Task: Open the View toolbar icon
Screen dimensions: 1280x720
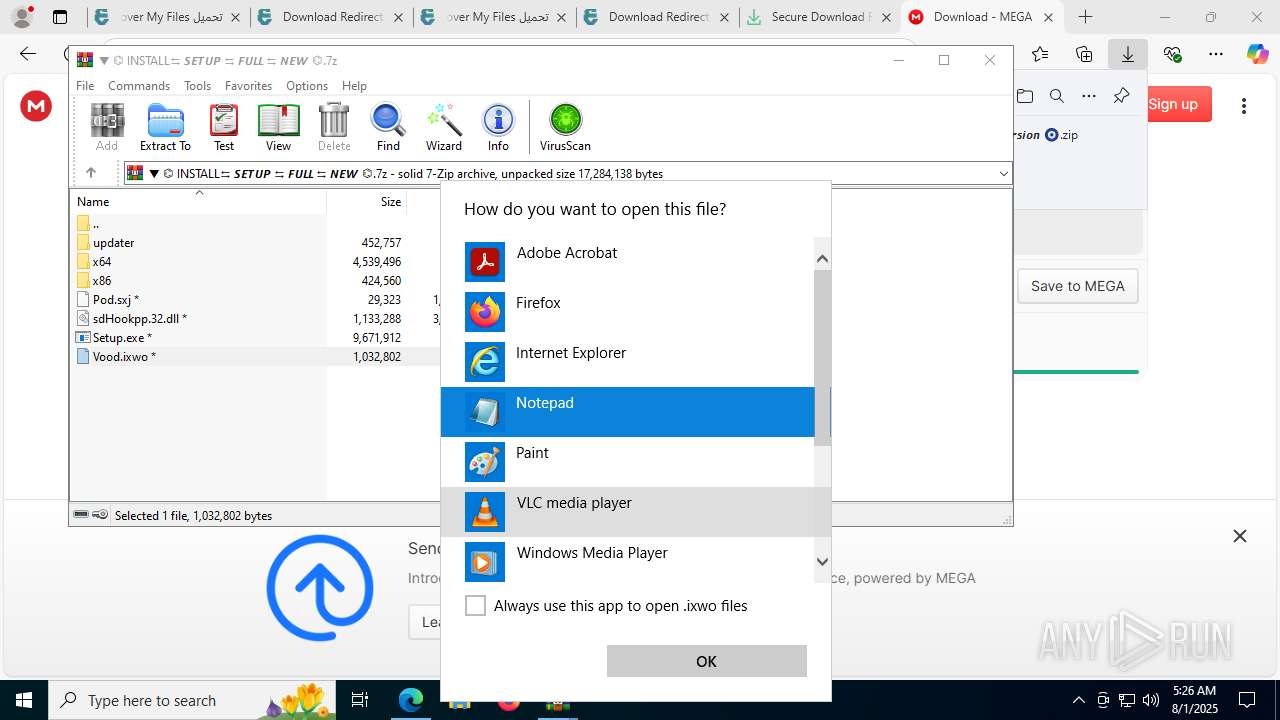Action: (x=278, y=127)
